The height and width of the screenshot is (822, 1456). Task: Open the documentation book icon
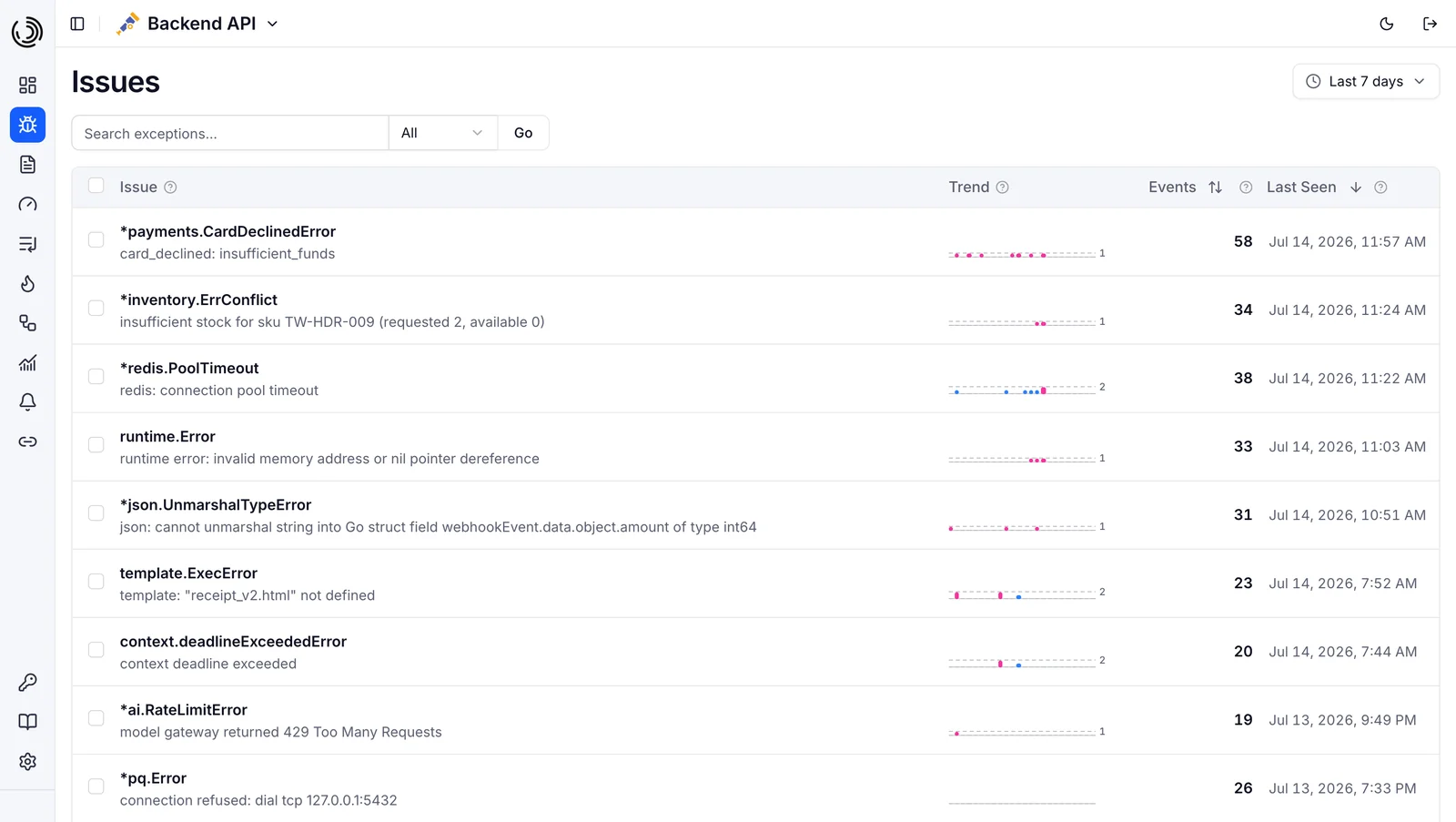pyautogui.click(x=27, y=722)
